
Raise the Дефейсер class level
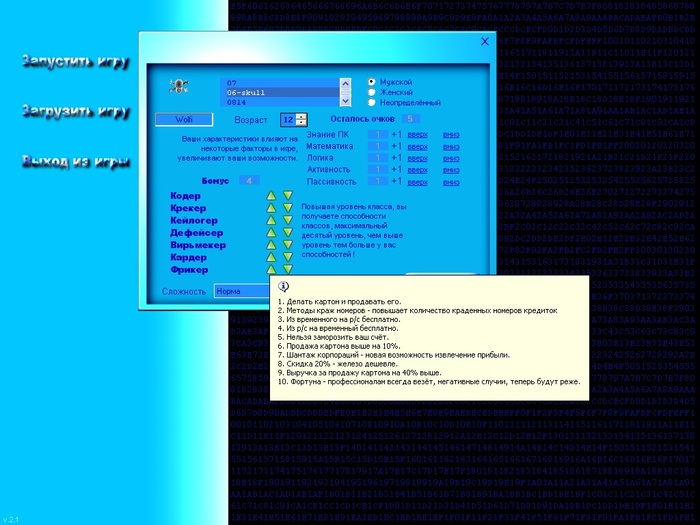coord(271,233)
